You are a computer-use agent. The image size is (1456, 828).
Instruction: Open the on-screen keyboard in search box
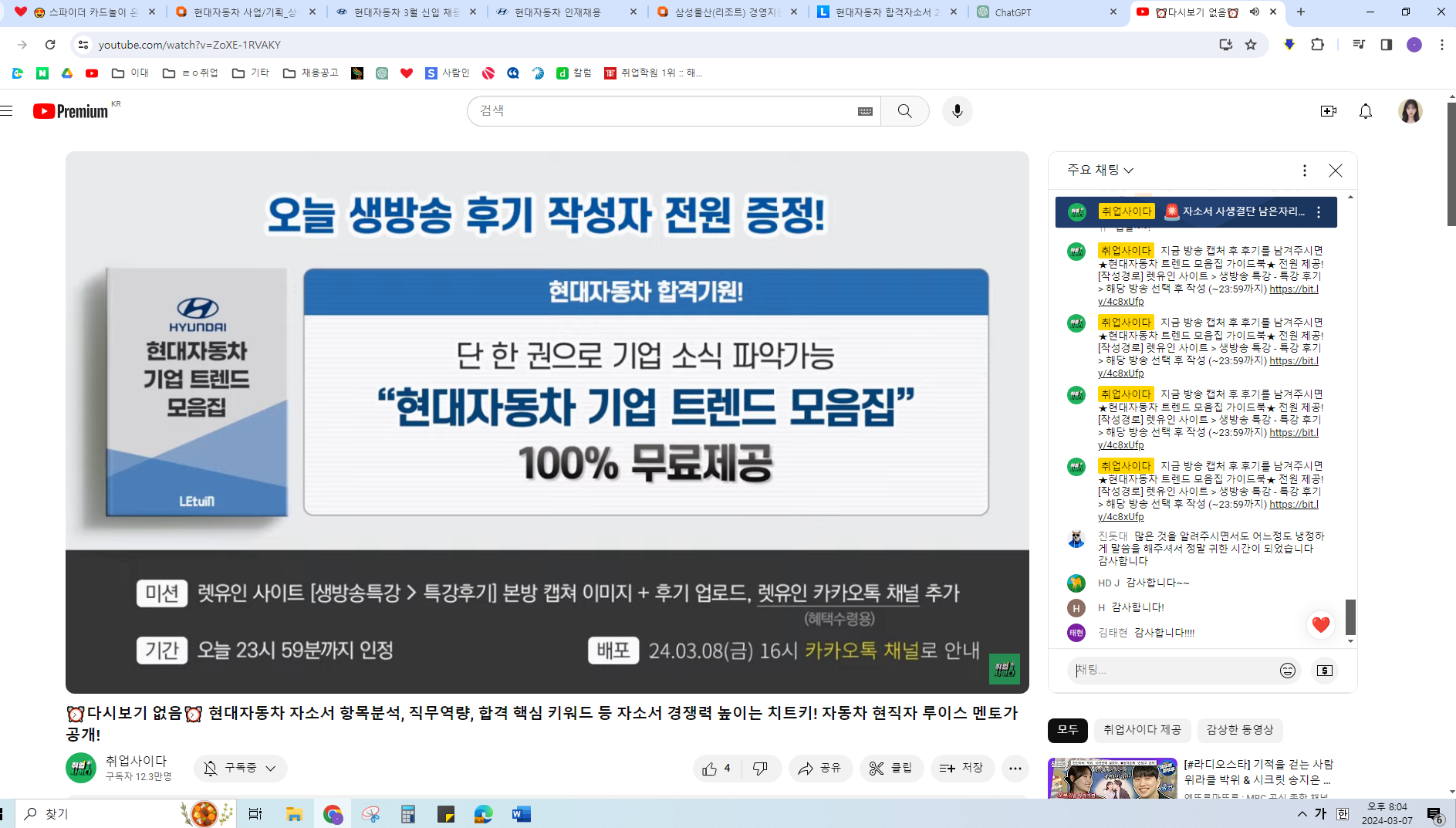[x=865, y=111]
